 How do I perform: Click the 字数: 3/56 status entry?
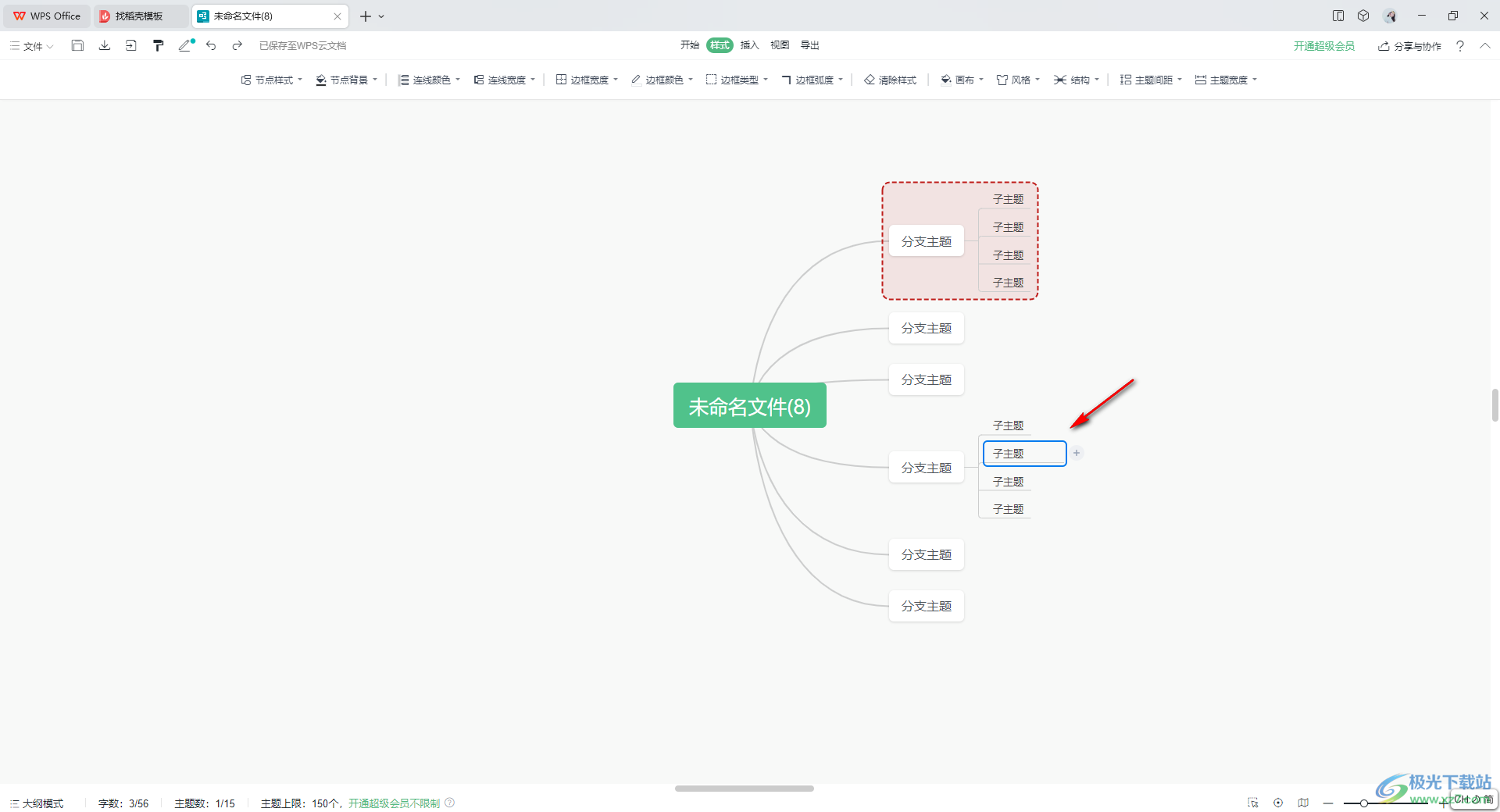tap(123, 803)
